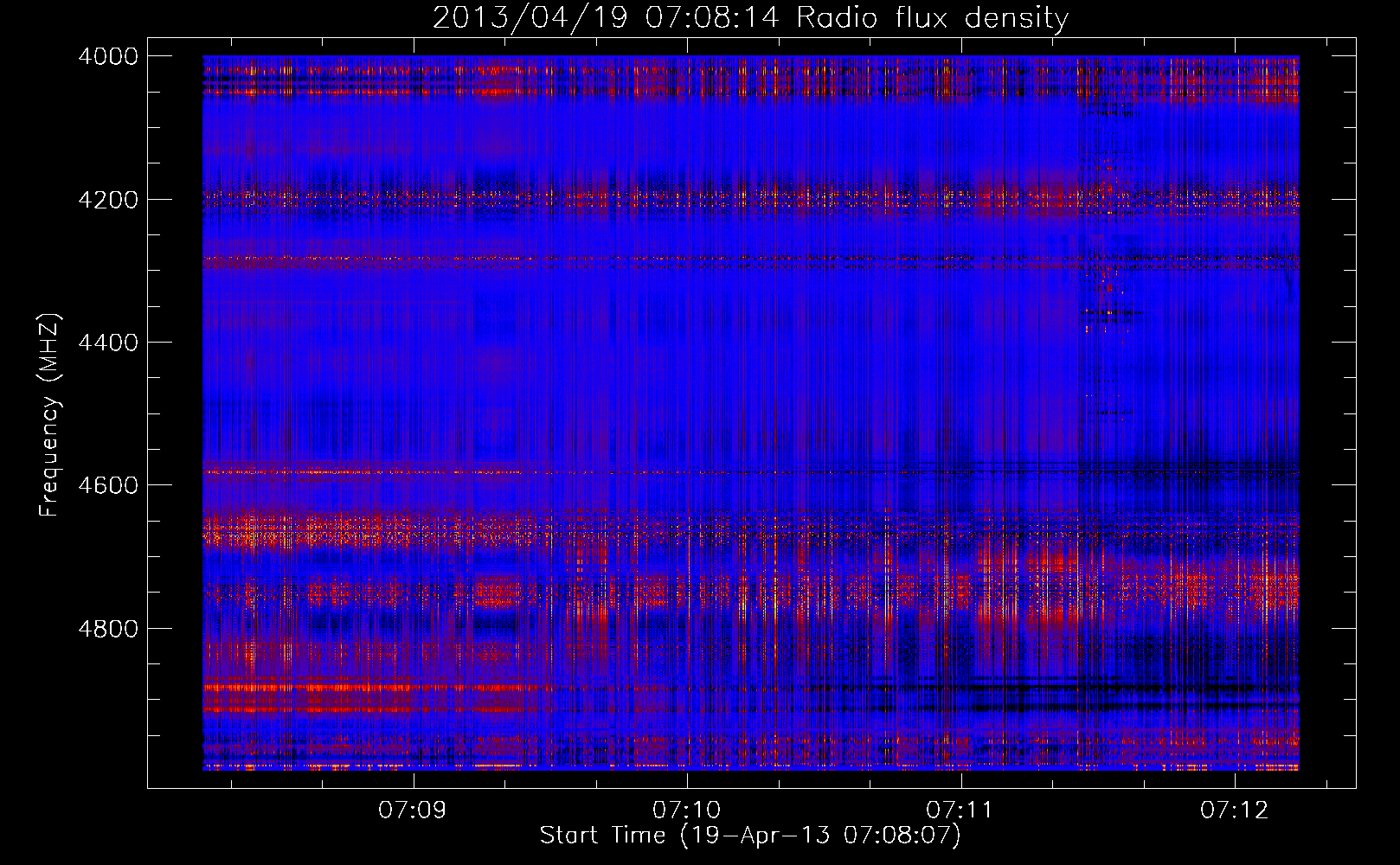Click the 07:09 time tick label
Image resolution: width=1400 pixels, height=865 pixels.
point(413,810)
